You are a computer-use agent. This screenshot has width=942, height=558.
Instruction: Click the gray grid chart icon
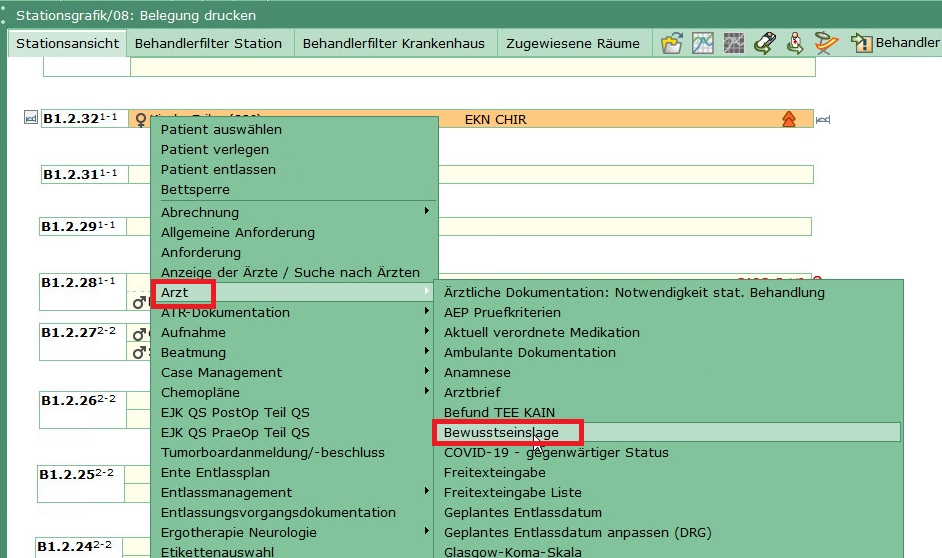point(734,43)
